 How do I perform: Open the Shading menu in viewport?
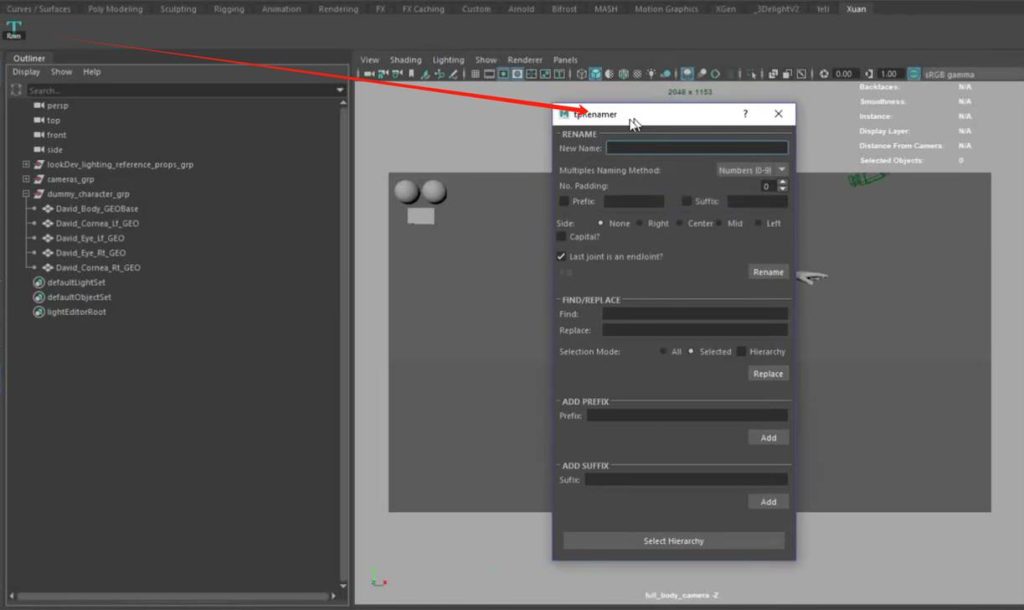point(405,60)
